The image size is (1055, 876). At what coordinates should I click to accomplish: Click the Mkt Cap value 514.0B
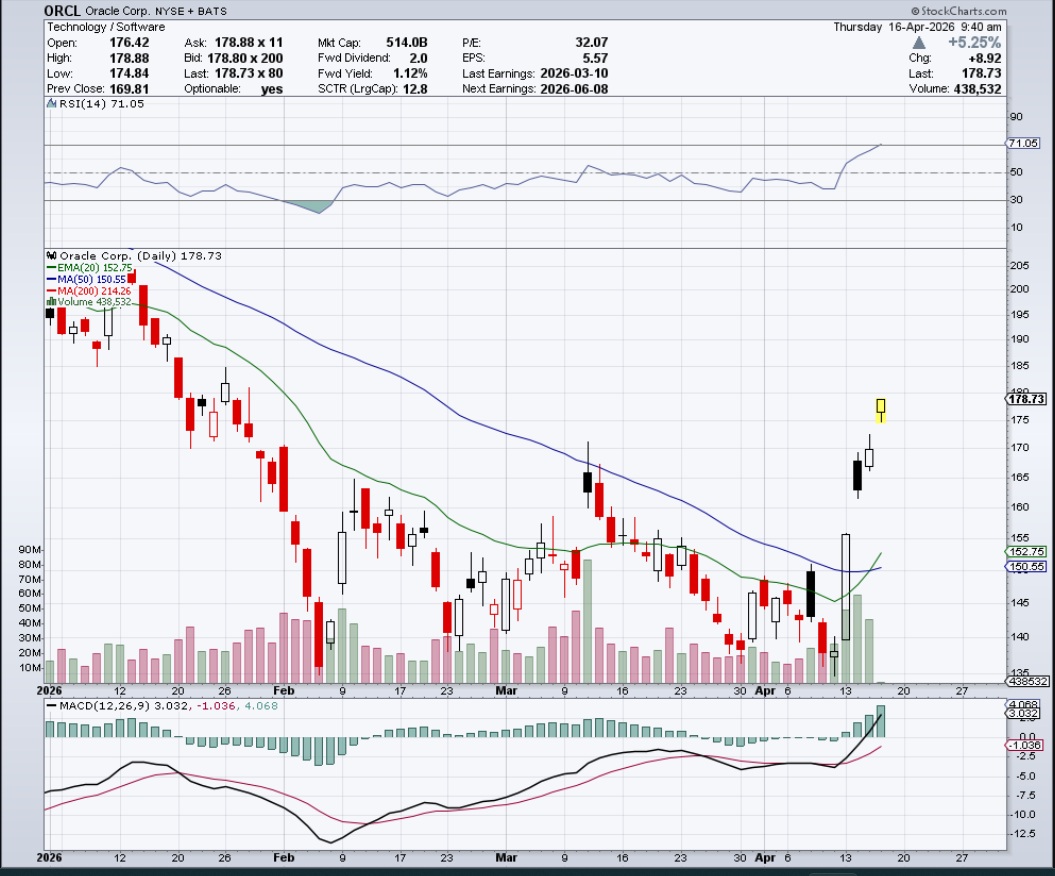tap(406, 42)
